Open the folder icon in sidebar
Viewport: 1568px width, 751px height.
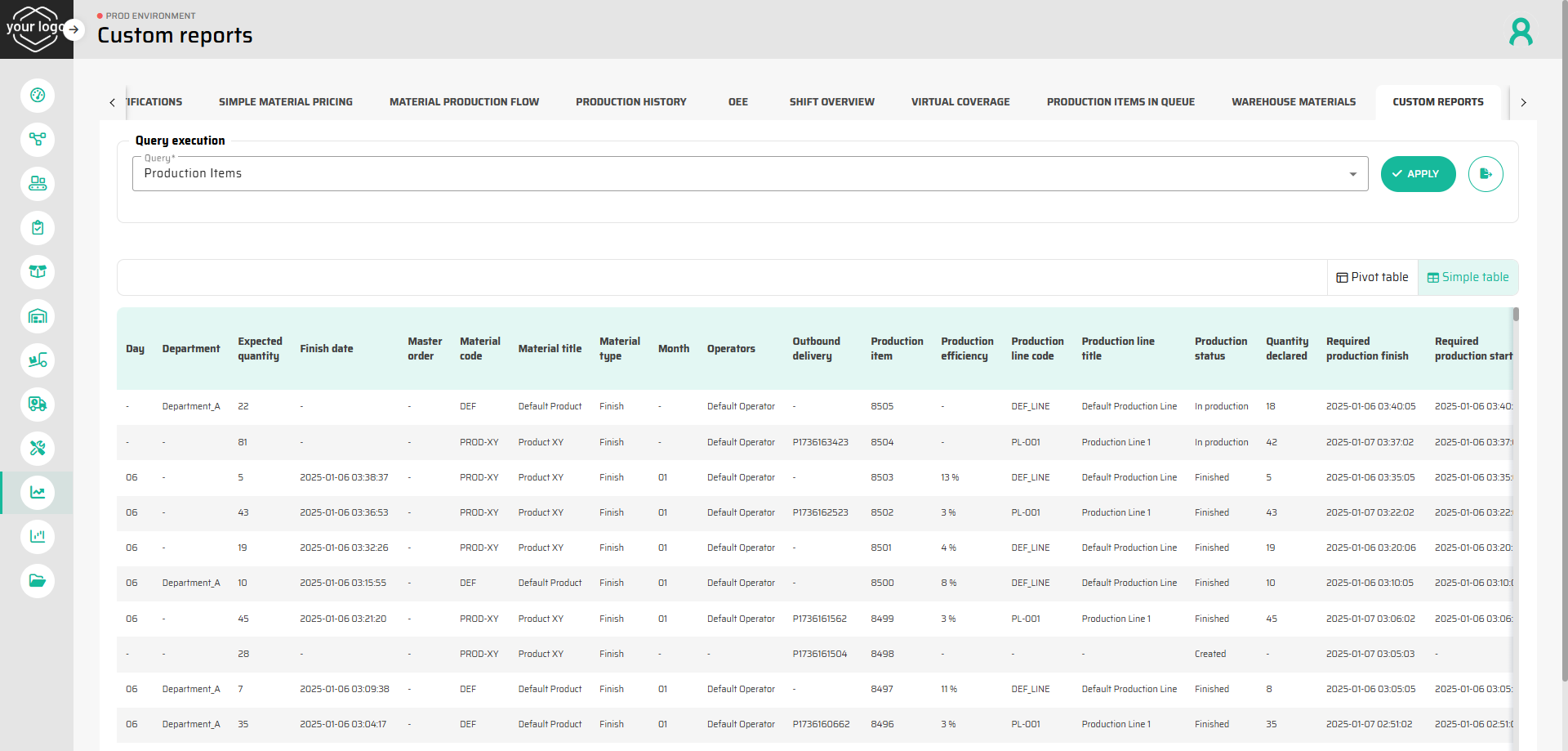(x=38, y=581)
